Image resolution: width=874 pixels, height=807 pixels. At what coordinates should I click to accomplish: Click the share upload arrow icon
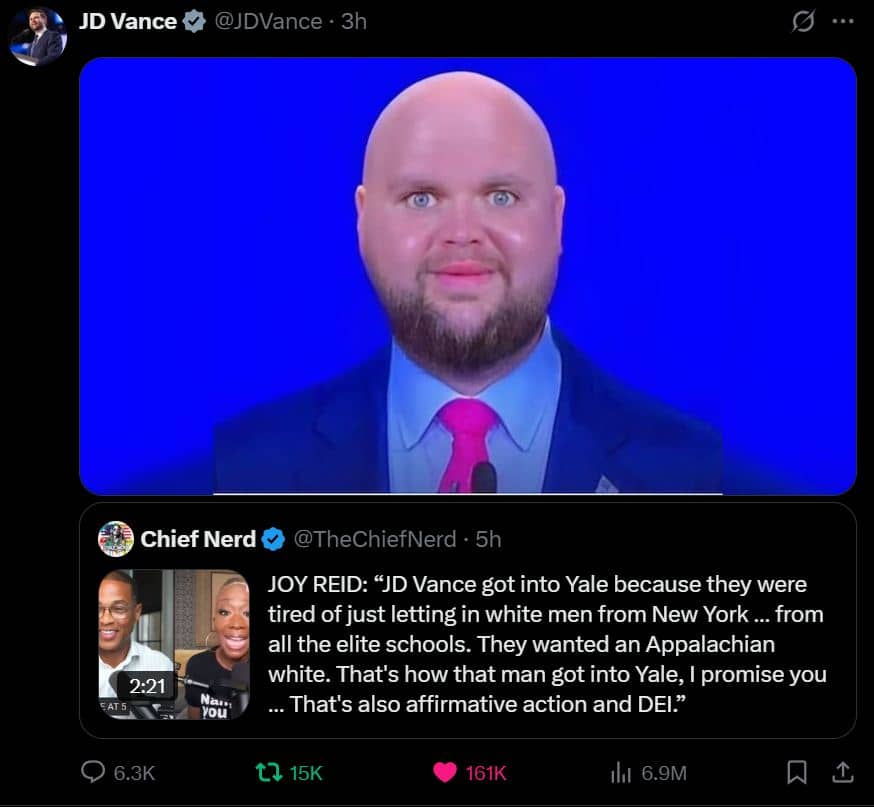843,772
